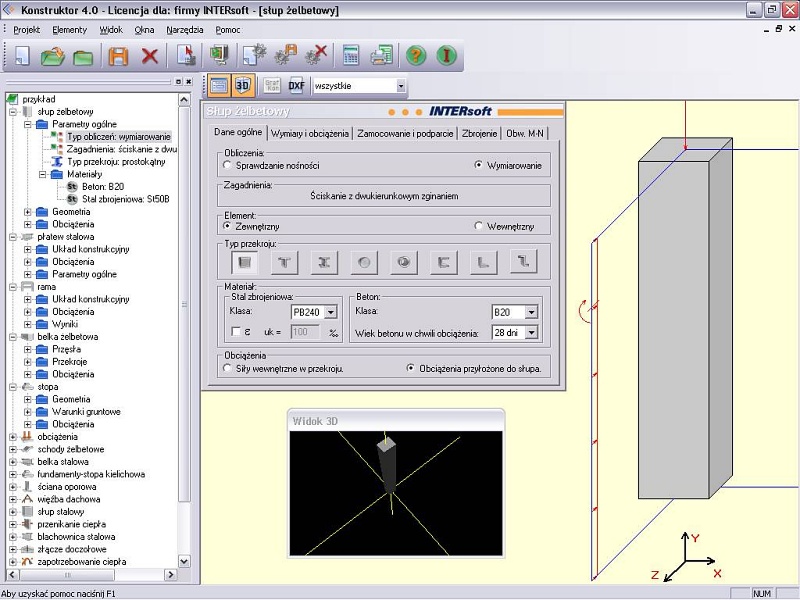Select T-shaped cross-section type icon
Image resolution: width=800 pixels, height=600 pixels.
coord(285,262)
